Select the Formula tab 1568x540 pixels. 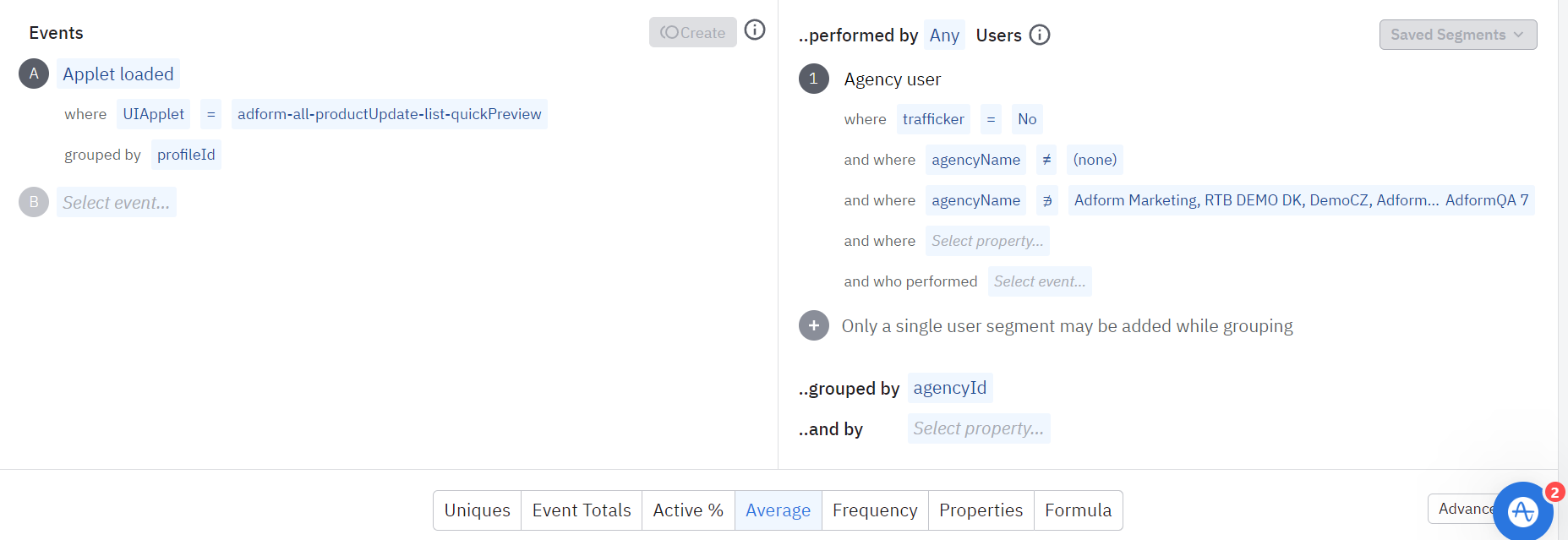[1078, 510]
